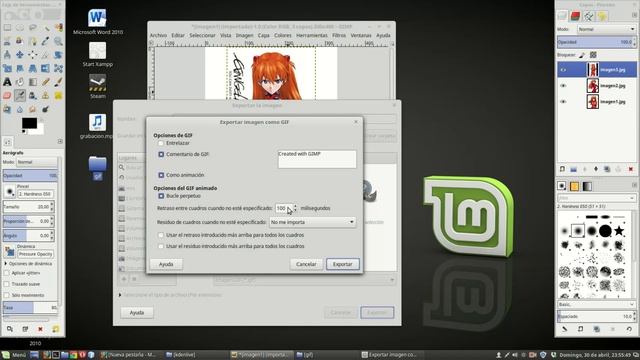
Task: Adjust layers panel Opacidad slider
Action: point(596,42)
